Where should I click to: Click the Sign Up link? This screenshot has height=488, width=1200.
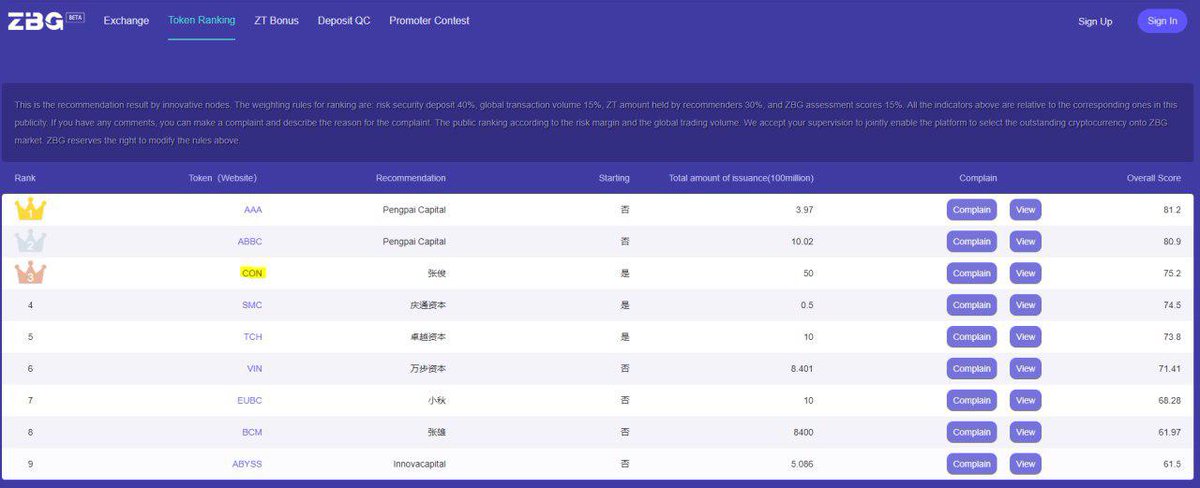pos(1095,21)
